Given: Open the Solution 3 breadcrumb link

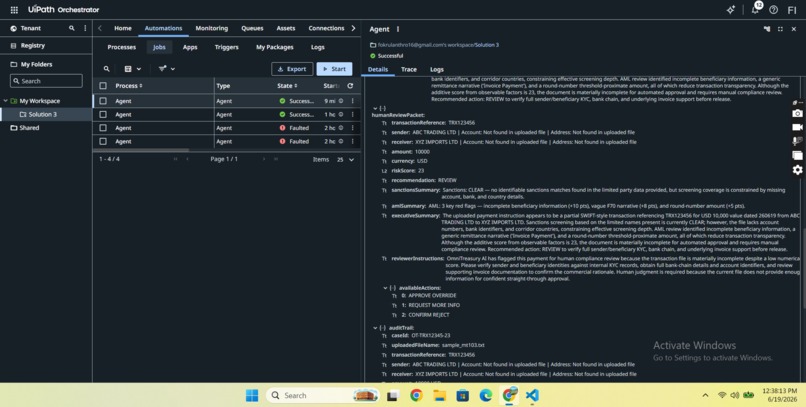Looking at the screenshot, I should click(x=486, y=45).
